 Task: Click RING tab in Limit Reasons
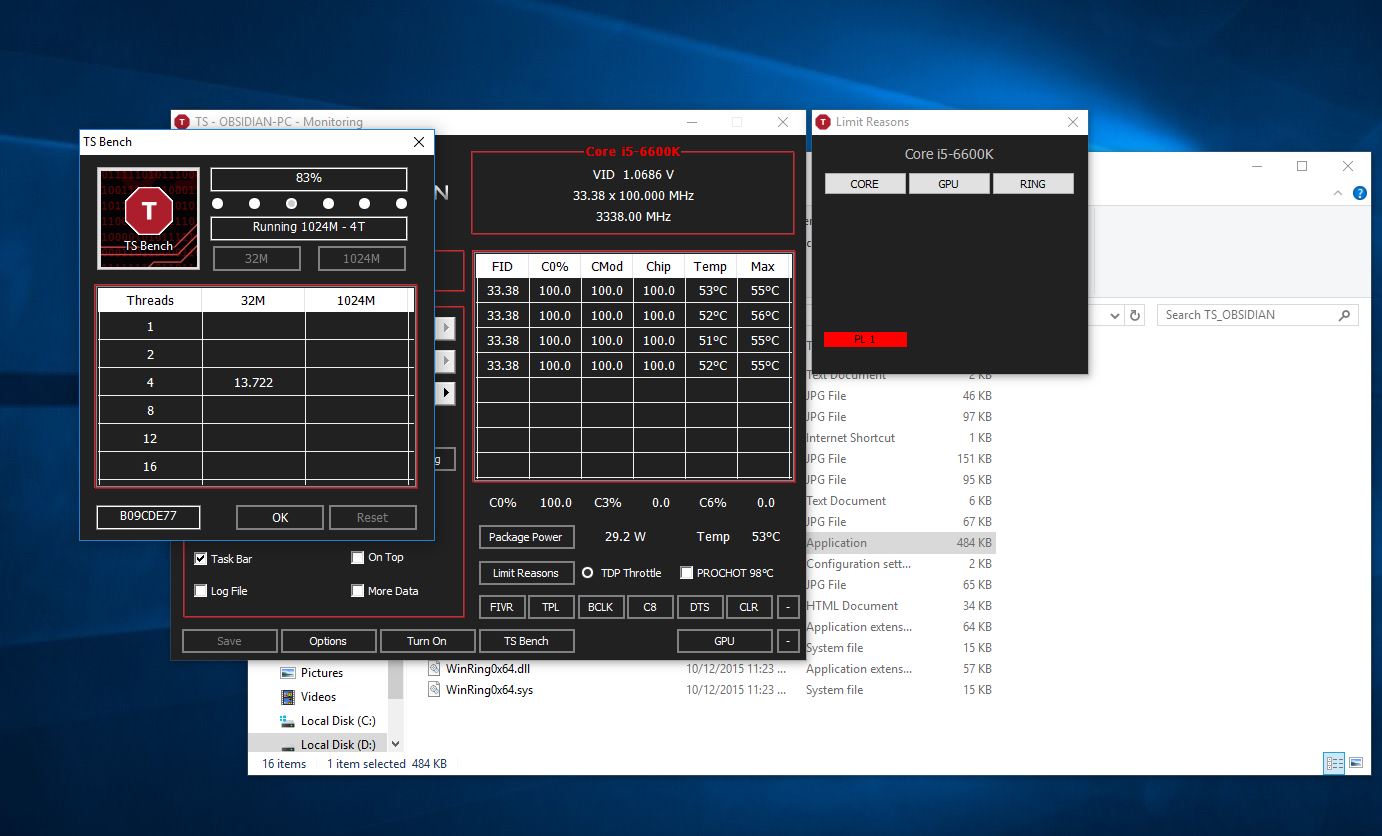[1033, 184]
